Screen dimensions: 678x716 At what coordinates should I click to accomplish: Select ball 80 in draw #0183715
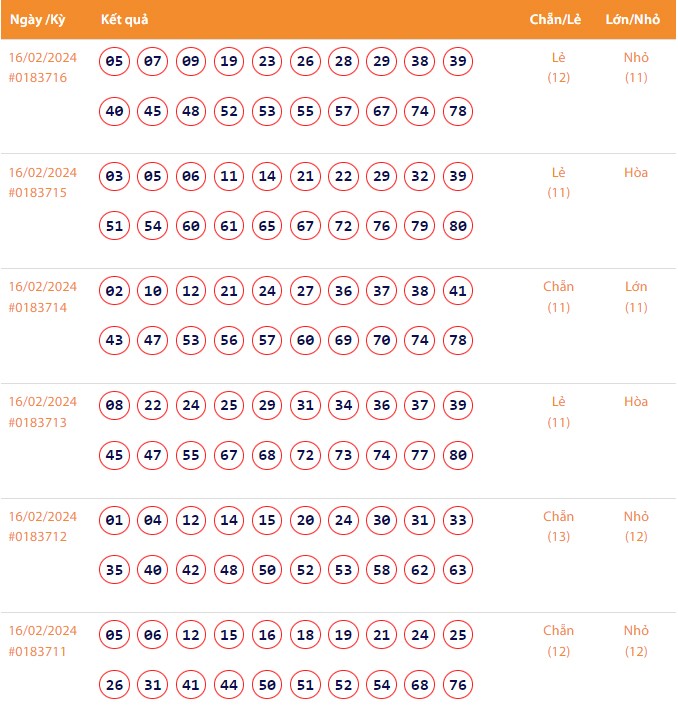pyautogui.click(x=458, y=226)
